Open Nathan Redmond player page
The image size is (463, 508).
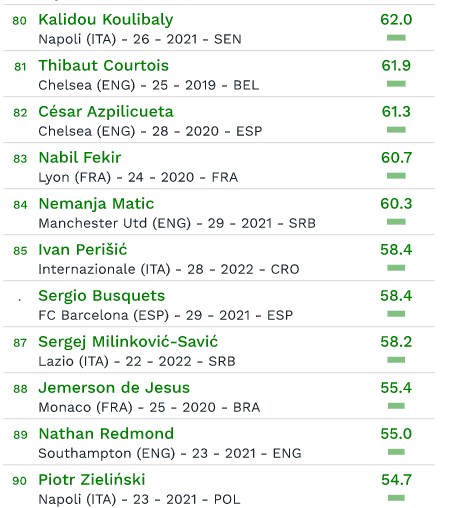[x=106, y=434]
